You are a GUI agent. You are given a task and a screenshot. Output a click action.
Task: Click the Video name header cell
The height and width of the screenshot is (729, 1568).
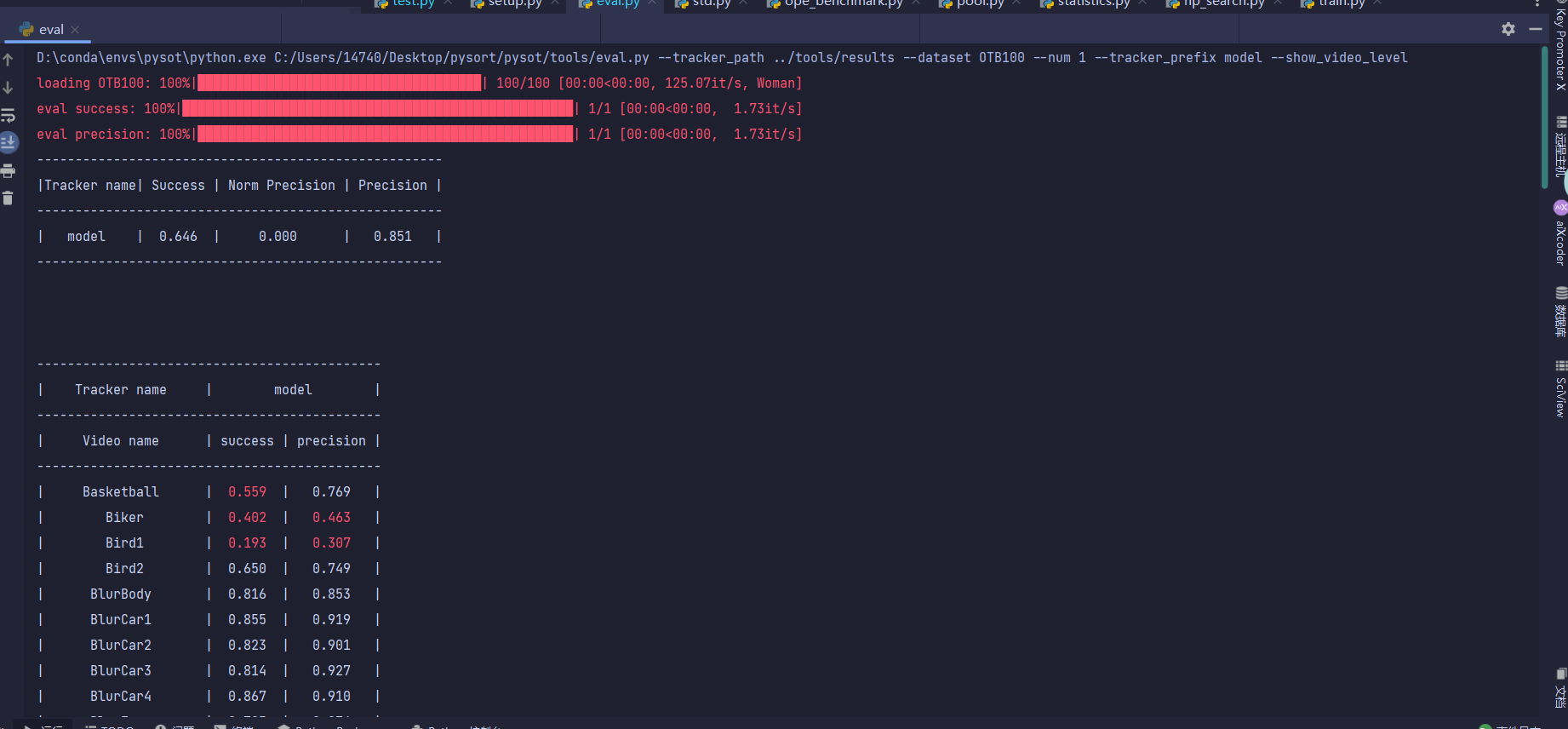[x=121, y=441]
